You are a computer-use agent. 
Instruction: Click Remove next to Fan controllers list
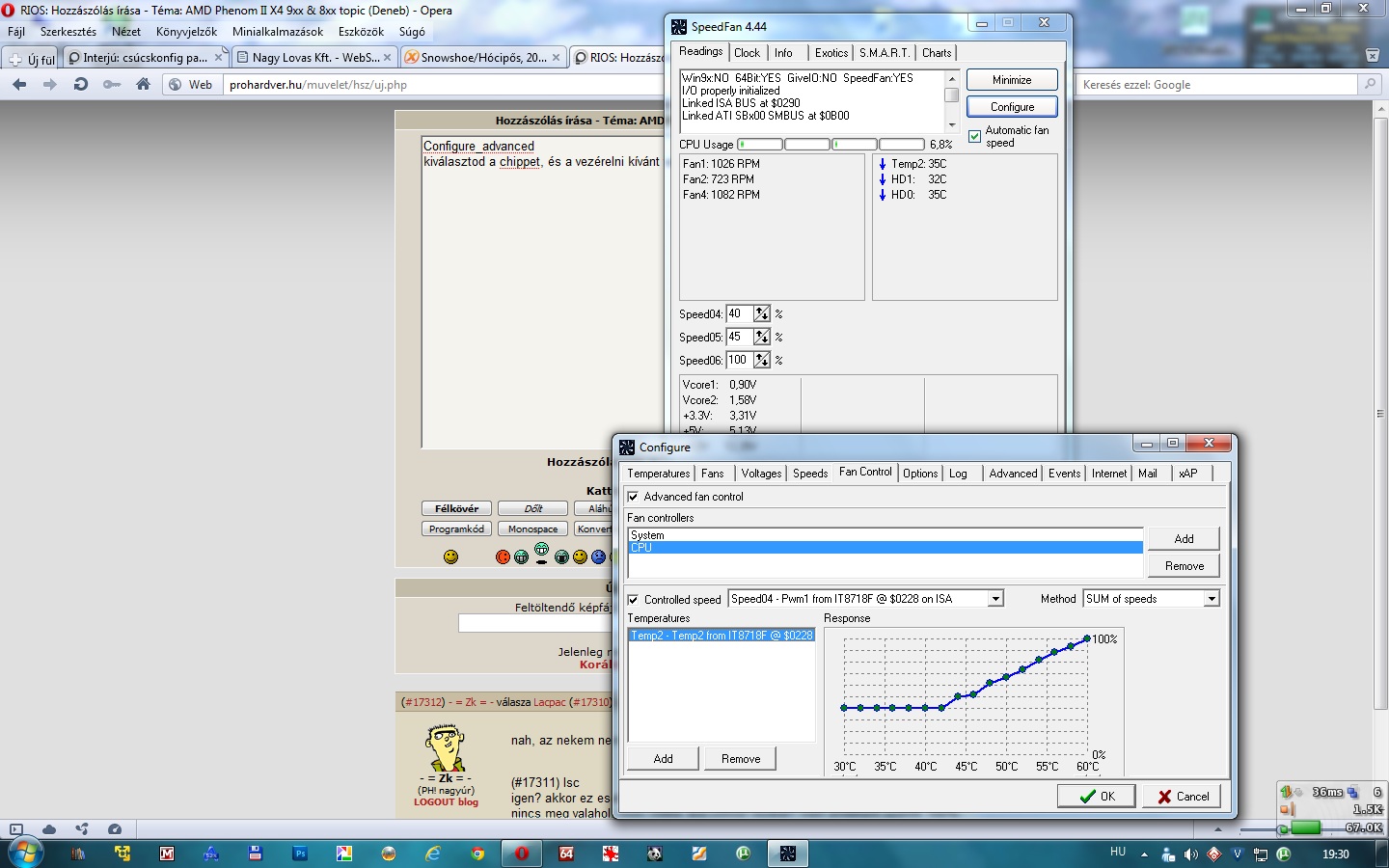point(1184,566)
